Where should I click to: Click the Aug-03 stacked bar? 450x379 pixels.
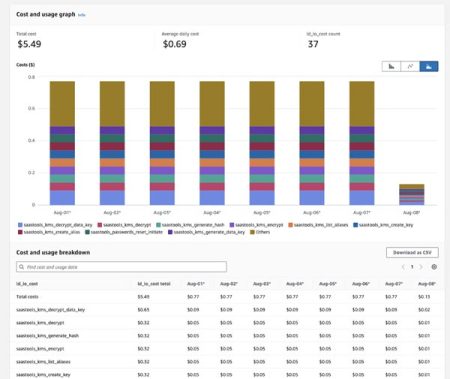[x=162, y=143]
